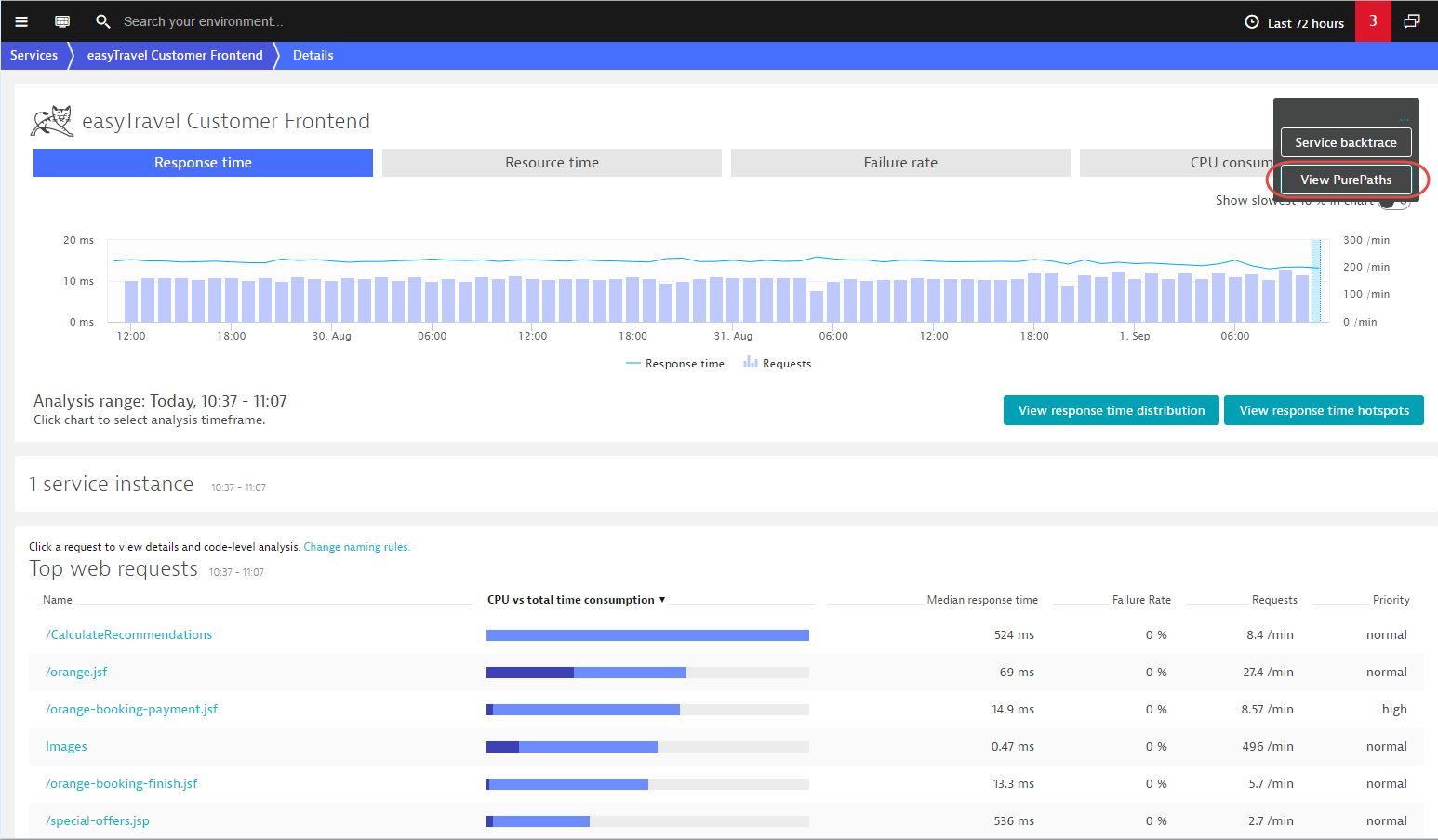1438x840 pixels.
Task: Open the dashboards icon in top bar
Action: 62,21
